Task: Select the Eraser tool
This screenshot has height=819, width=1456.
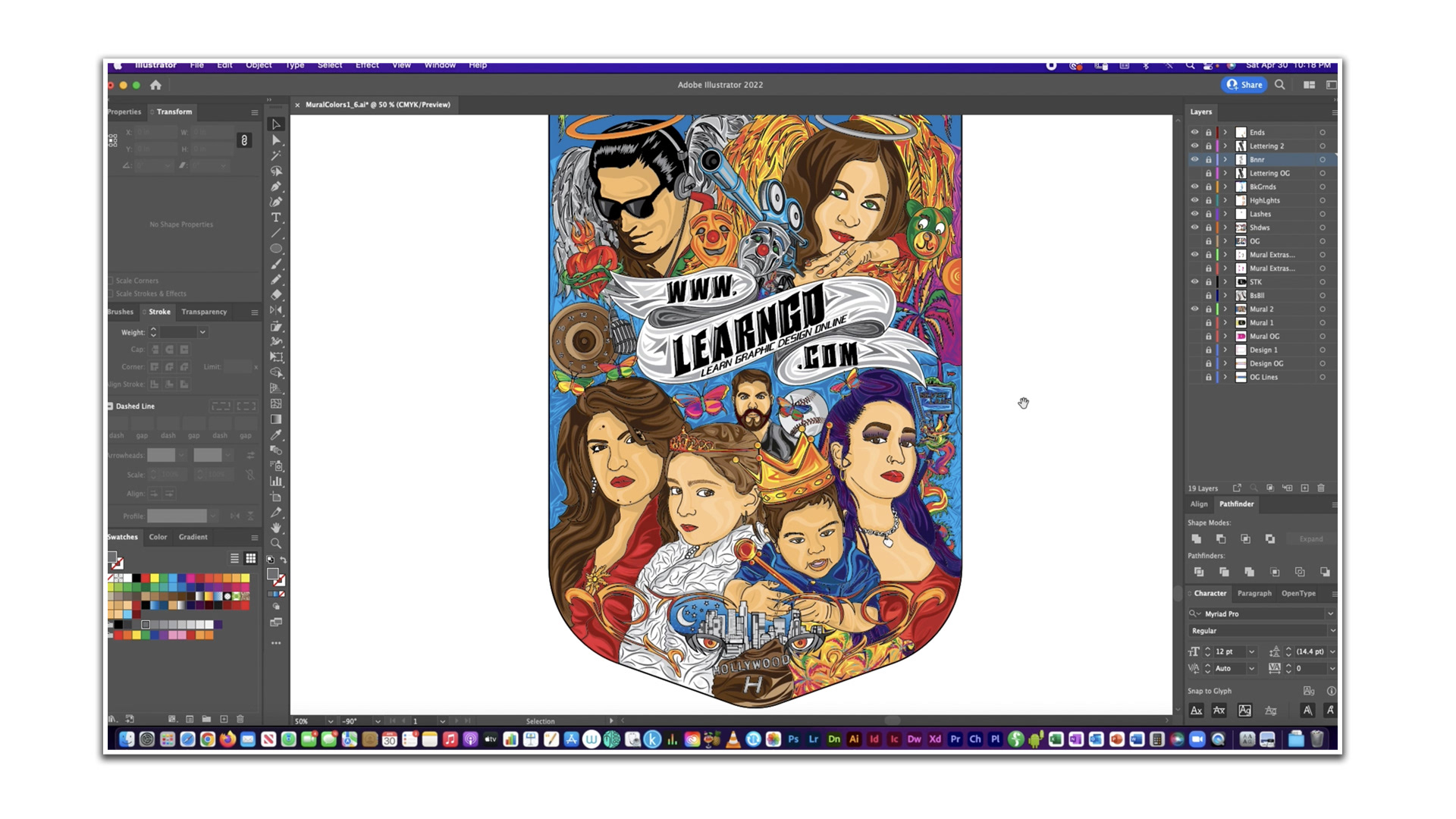Action: point(276,295)
